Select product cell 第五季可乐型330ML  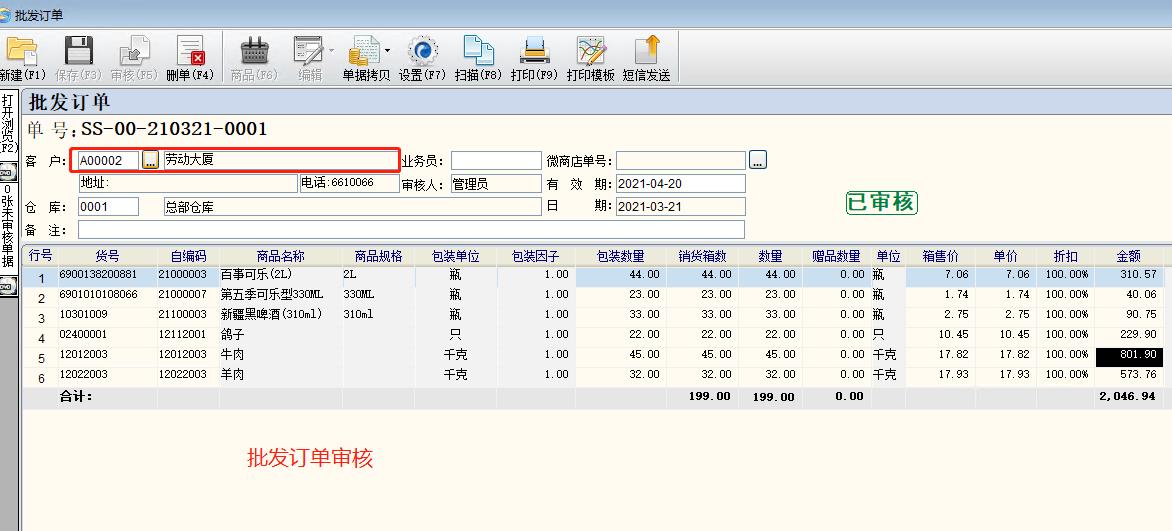click(280, 295)
